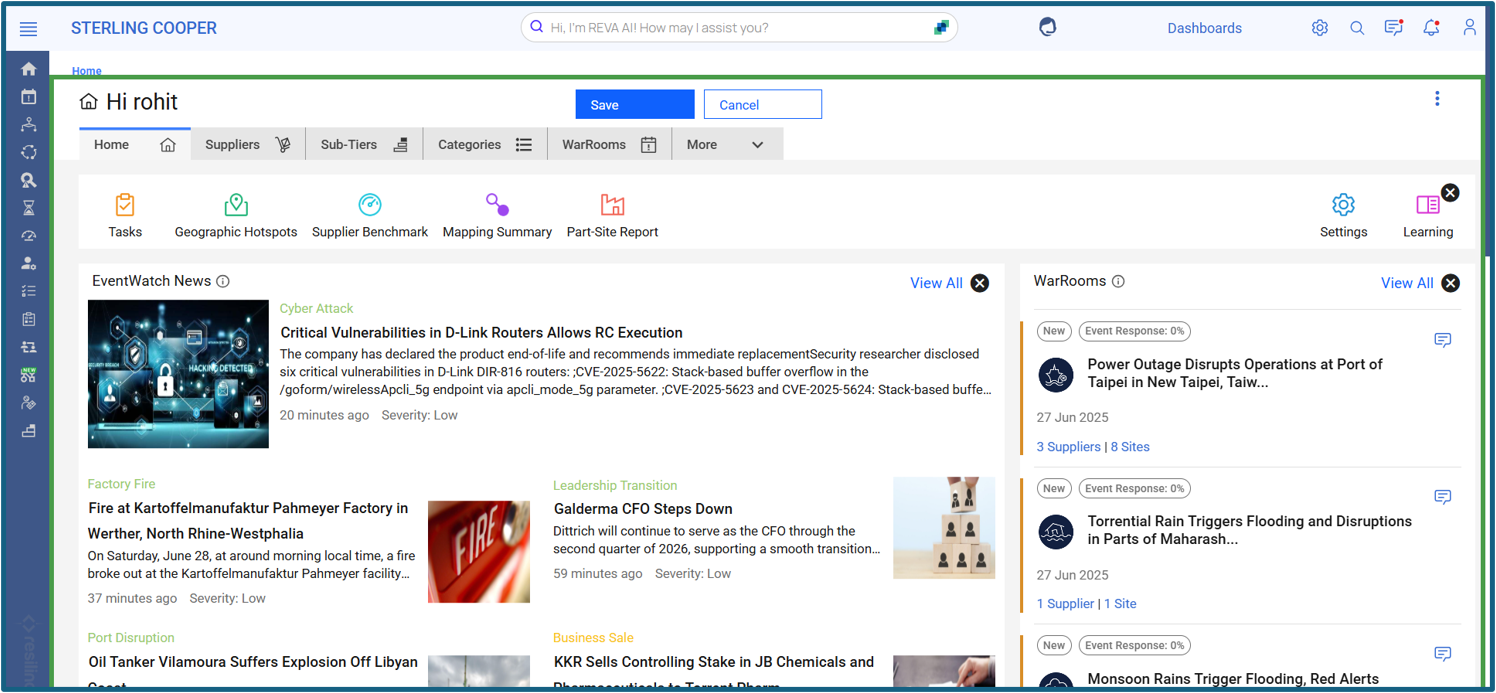This screenshot has height=693, width=1496.
Task: Open sidebar checklist icon
Action: pyautogui.click(x=28, y=291)
